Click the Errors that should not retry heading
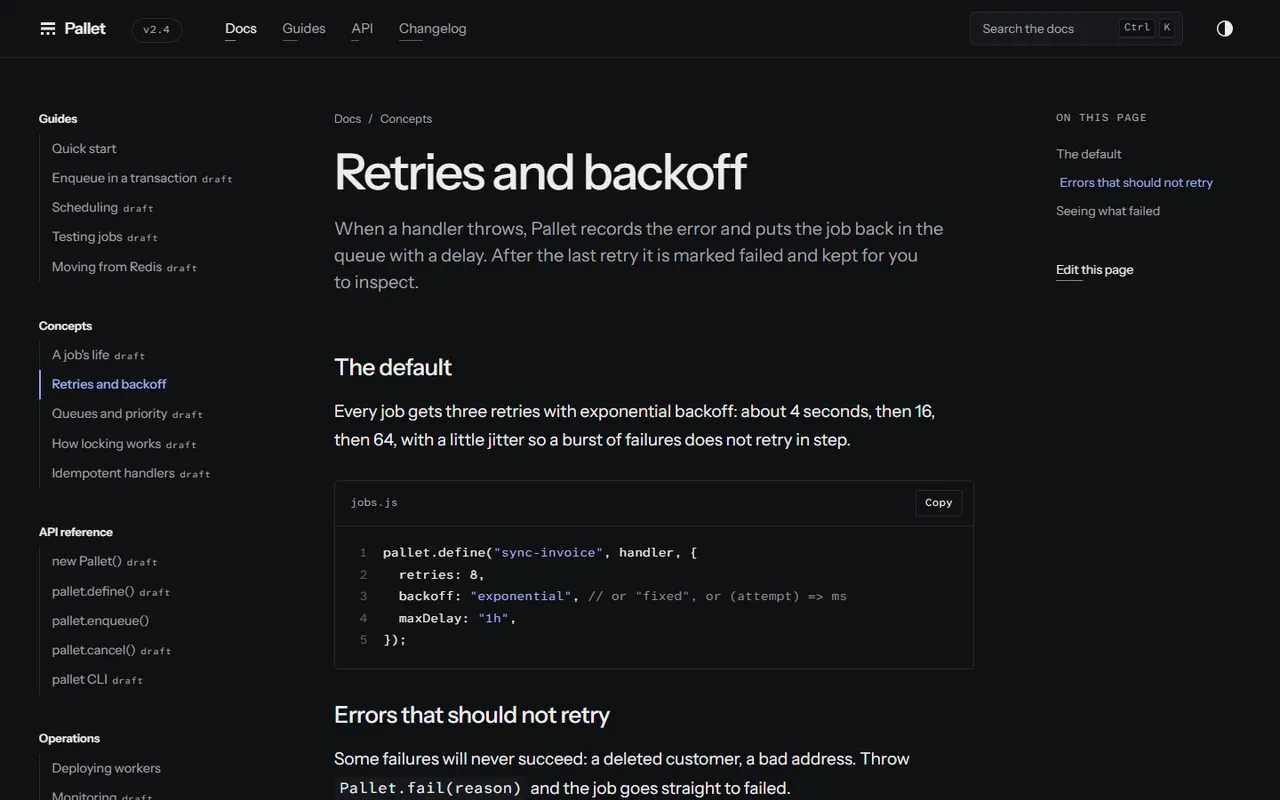The height and width of the screenshot is (800, 1280). pyautogui.click(x=472, y=715)
